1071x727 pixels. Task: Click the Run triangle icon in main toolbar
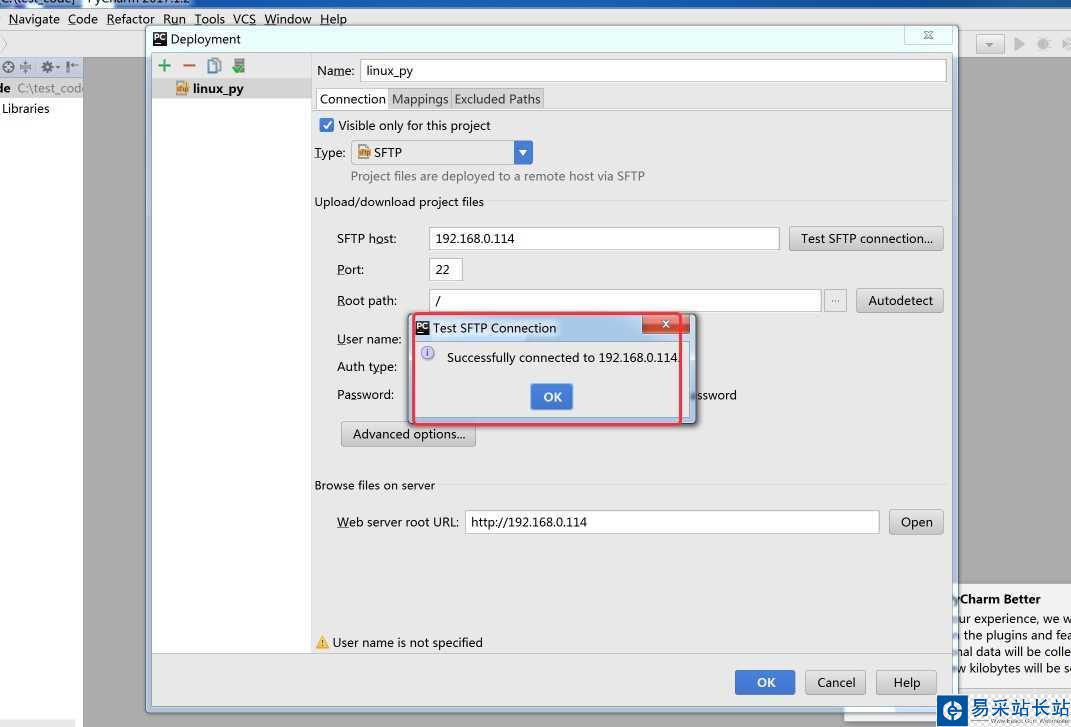pyautogui.click(x=1019, y=44)
